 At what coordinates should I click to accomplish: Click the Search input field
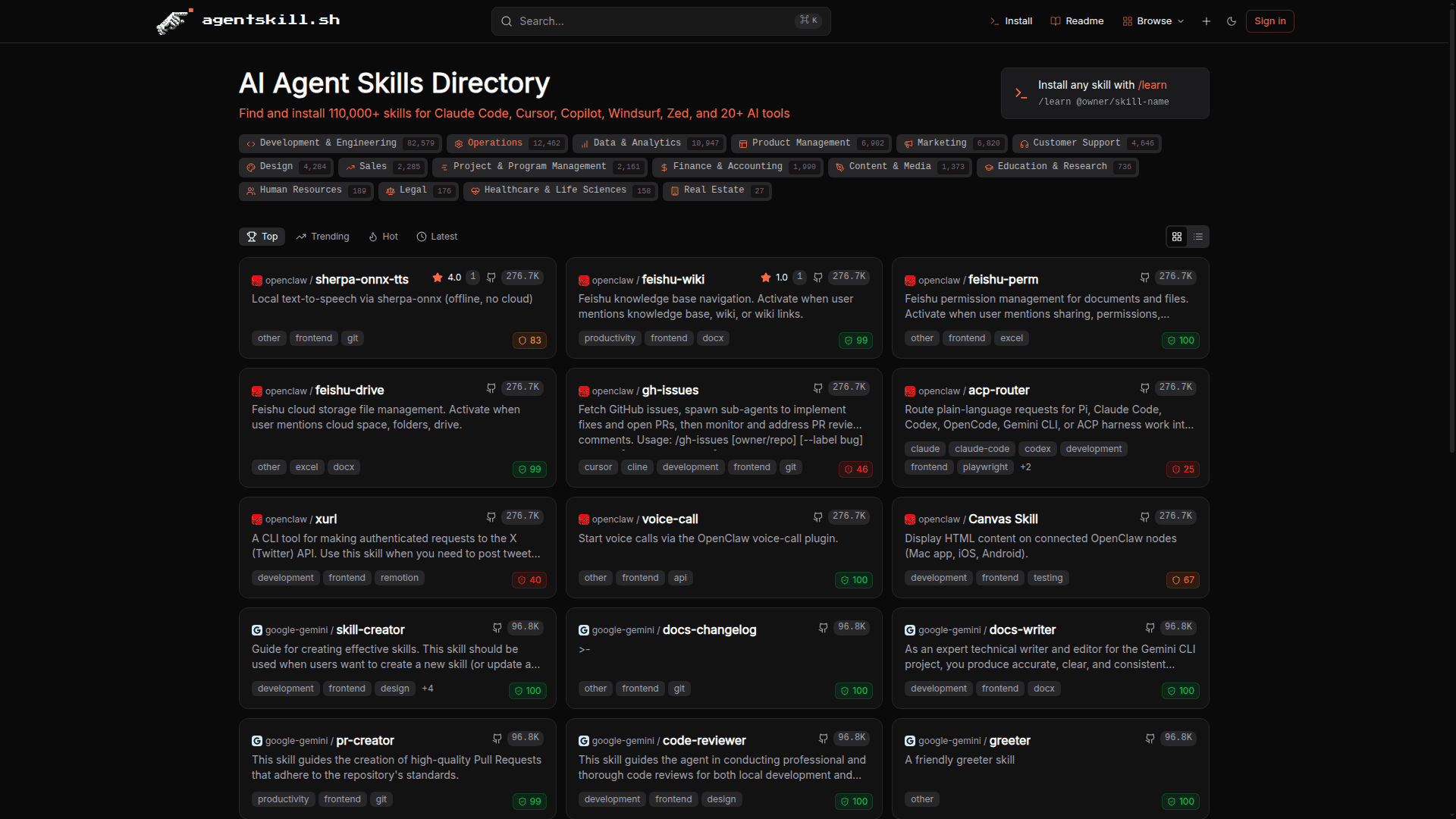tap(660, 21)
